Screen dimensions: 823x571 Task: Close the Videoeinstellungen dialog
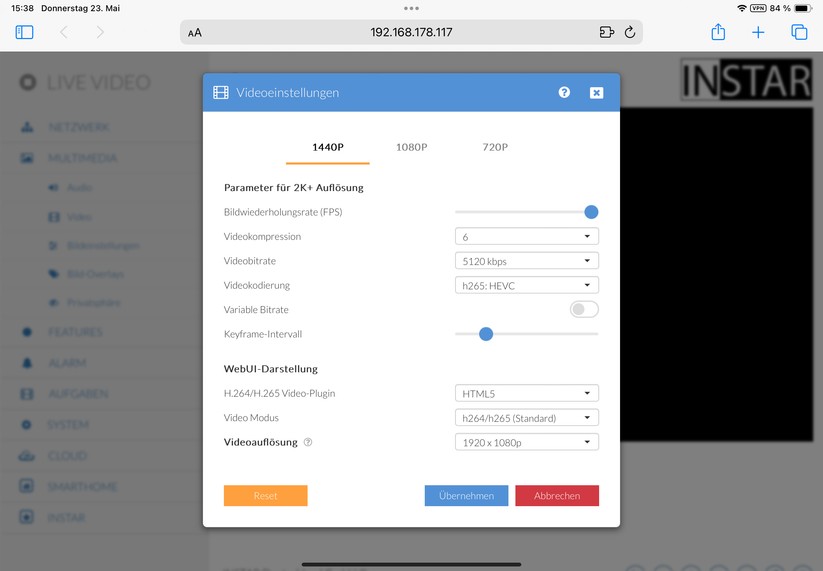(596, 93)
